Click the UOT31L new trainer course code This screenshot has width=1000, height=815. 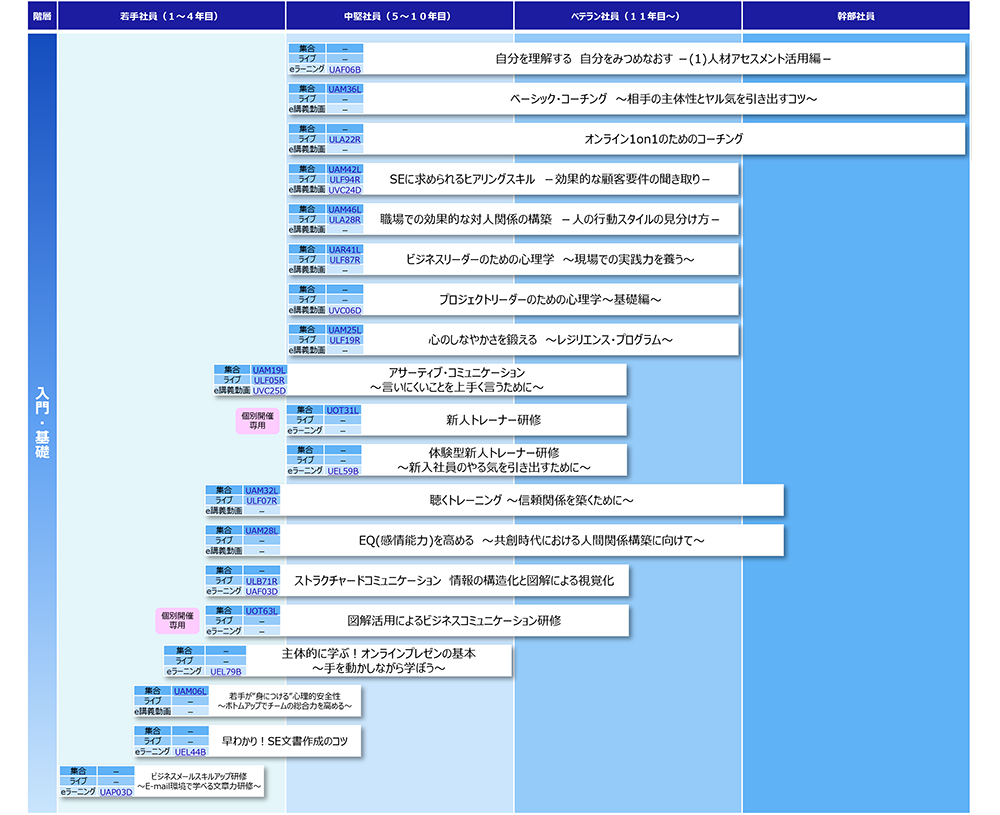[344, 410]
